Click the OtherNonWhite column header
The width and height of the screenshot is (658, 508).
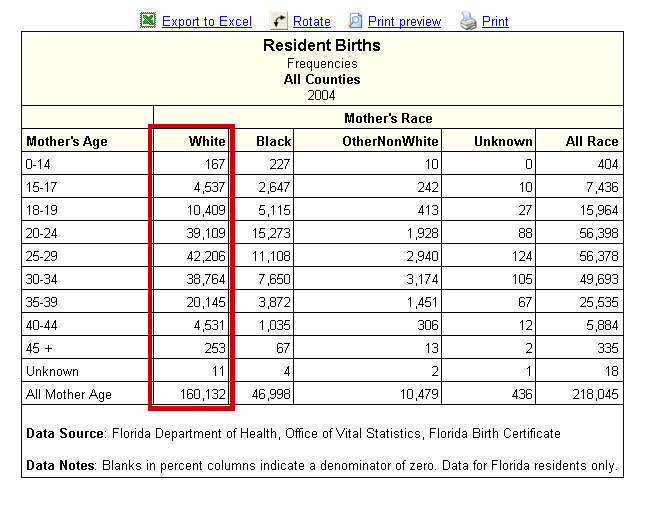tap(390, 141)
